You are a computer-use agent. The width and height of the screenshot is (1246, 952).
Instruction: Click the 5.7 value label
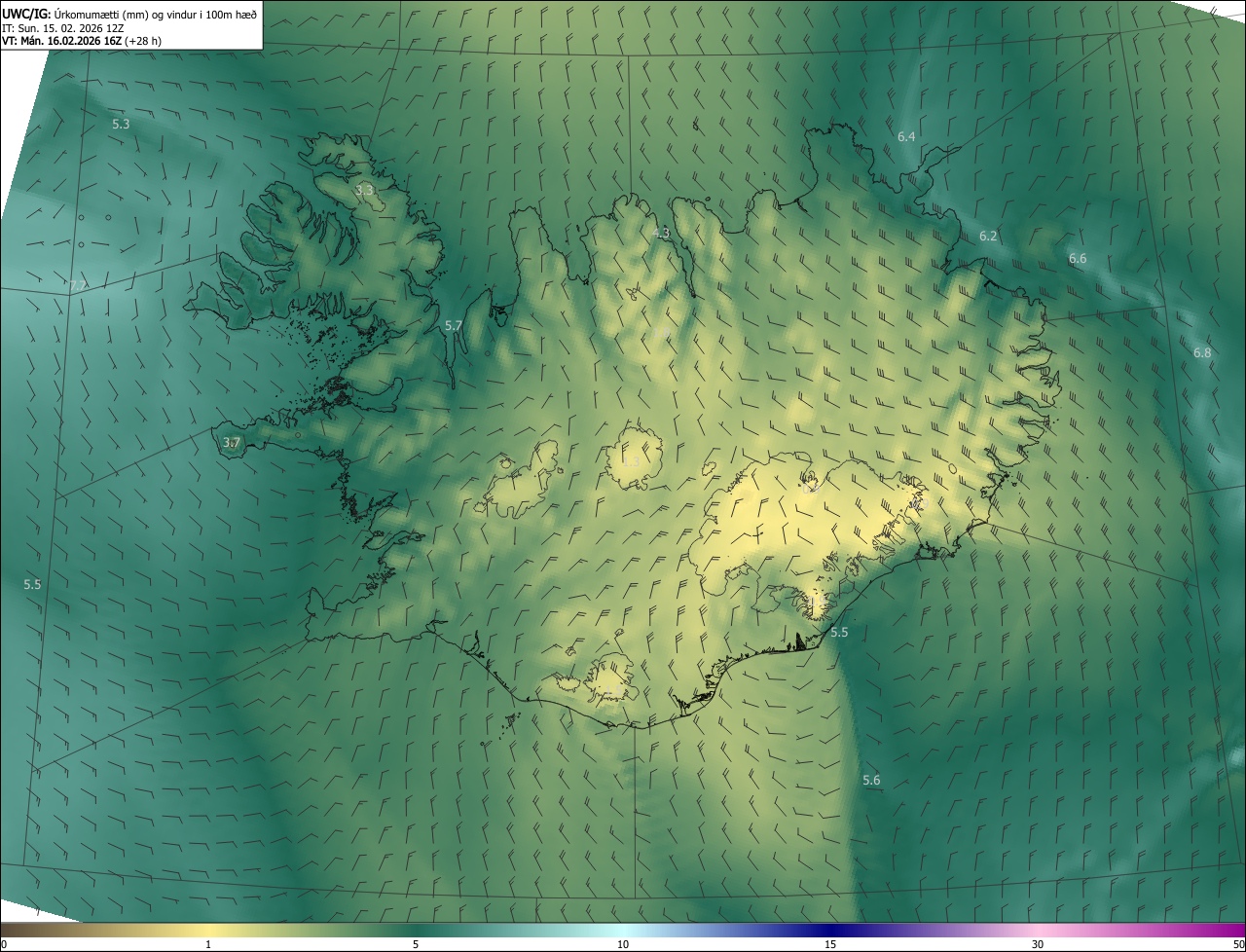click(453, 326)
